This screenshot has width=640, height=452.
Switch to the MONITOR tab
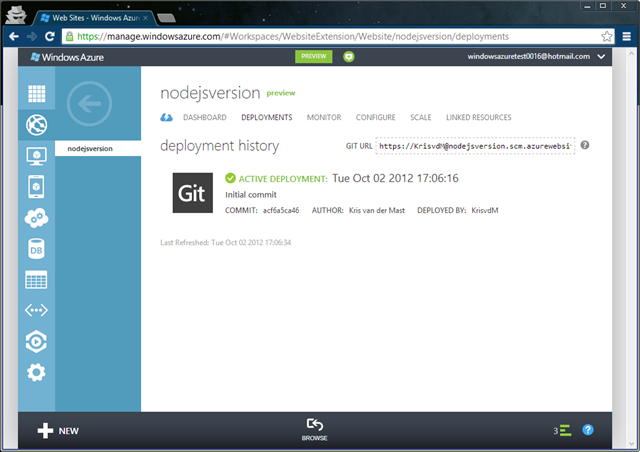click(x=324, y=118)
